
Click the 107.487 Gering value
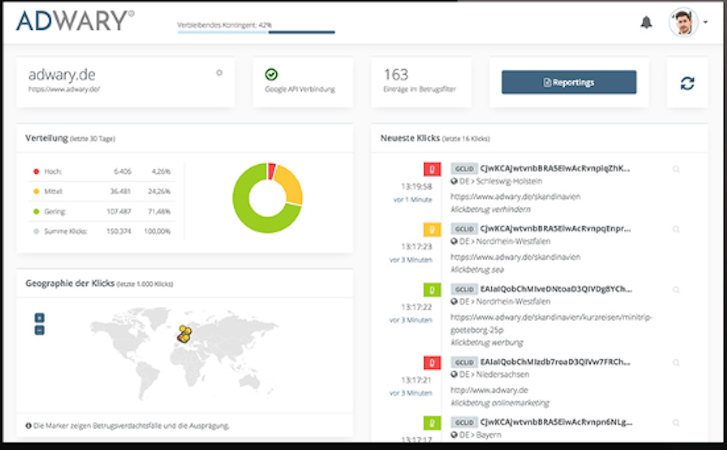(x=119, y=211)
